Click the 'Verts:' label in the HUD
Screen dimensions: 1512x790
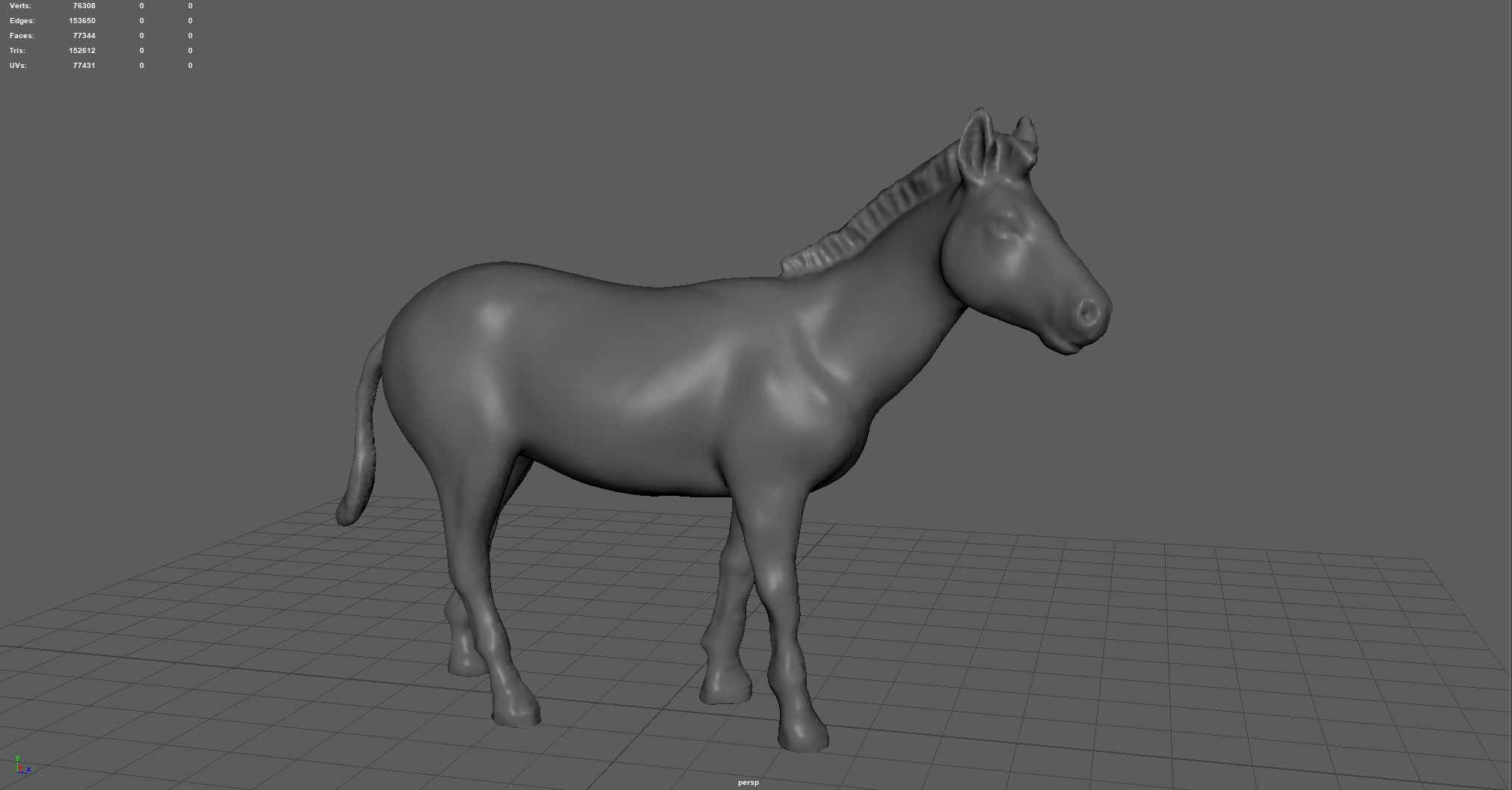pyautogui.click(x=20, y=6)
